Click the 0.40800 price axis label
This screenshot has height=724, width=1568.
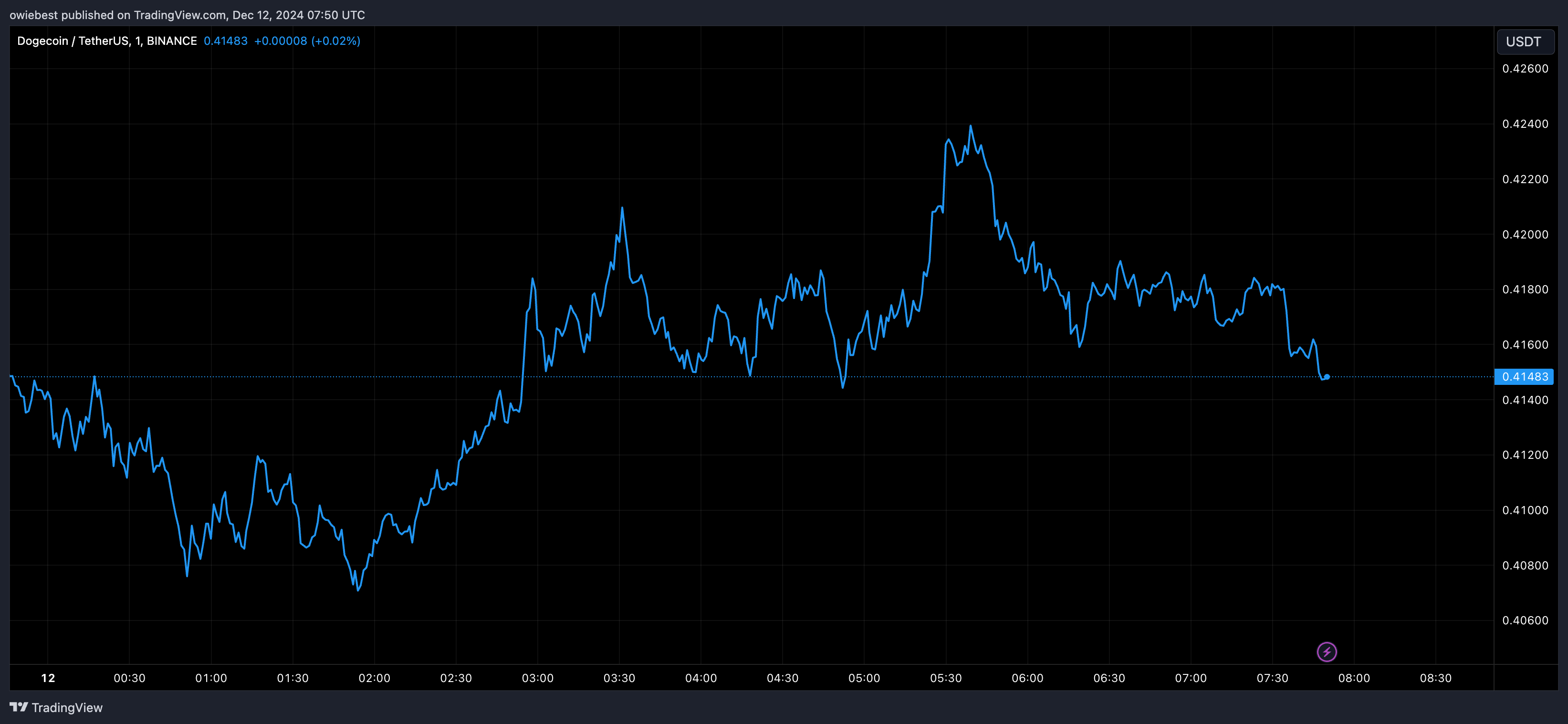1525,566
